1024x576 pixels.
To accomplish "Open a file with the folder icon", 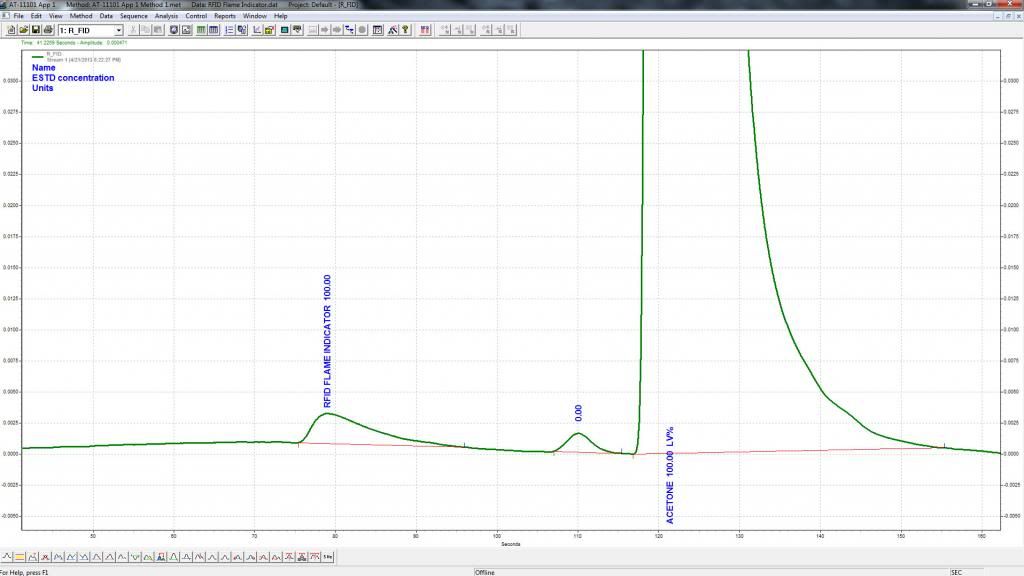I will pos(23,30).
